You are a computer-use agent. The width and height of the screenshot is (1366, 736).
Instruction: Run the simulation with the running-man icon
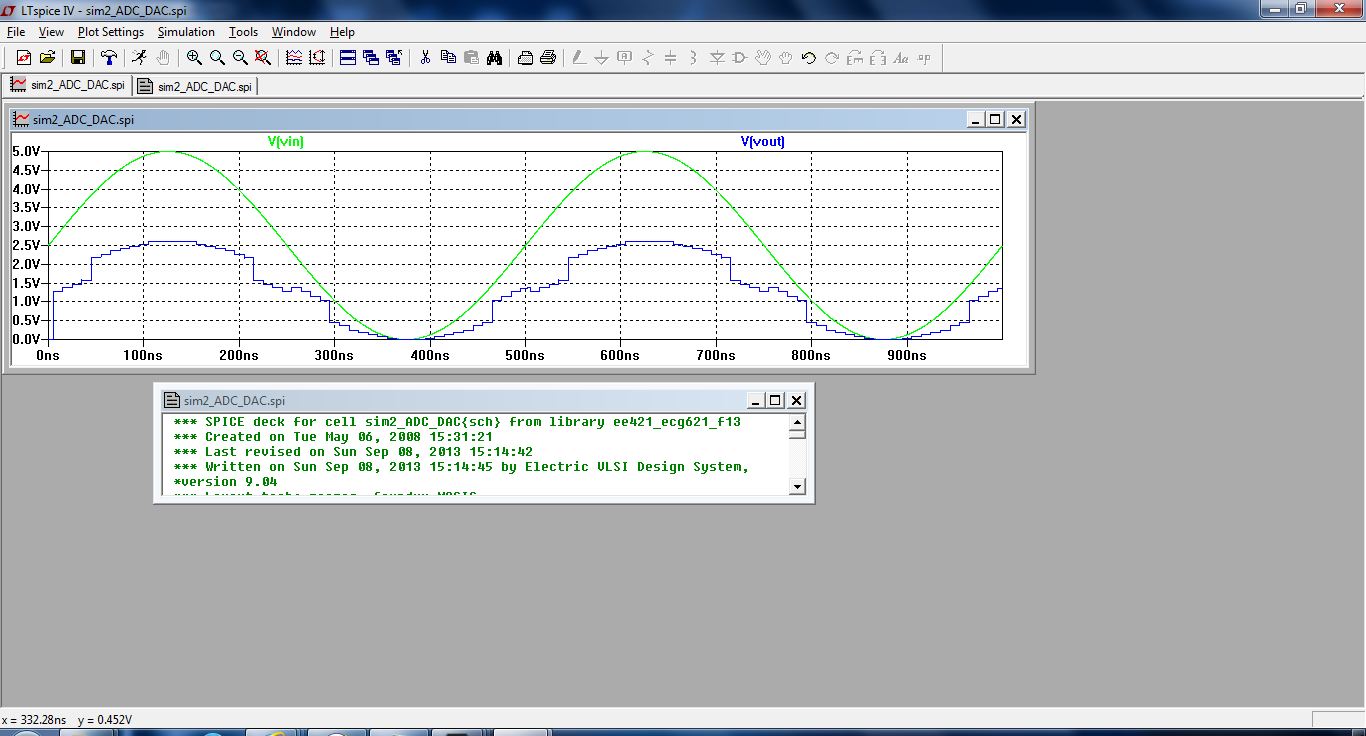139,58
